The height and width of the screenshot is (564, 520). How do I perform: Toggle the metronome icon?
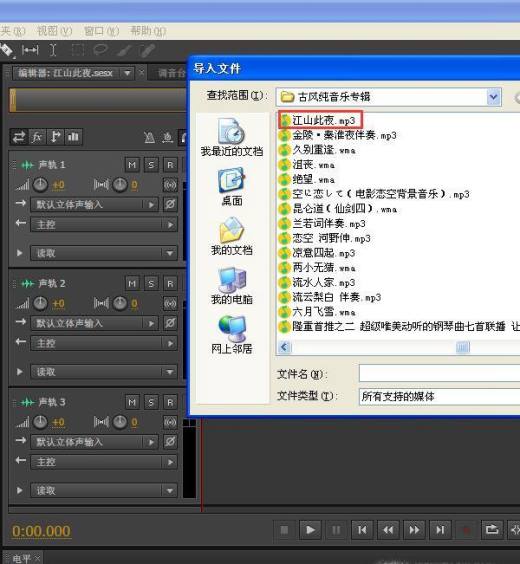click(x=149, y=137)
